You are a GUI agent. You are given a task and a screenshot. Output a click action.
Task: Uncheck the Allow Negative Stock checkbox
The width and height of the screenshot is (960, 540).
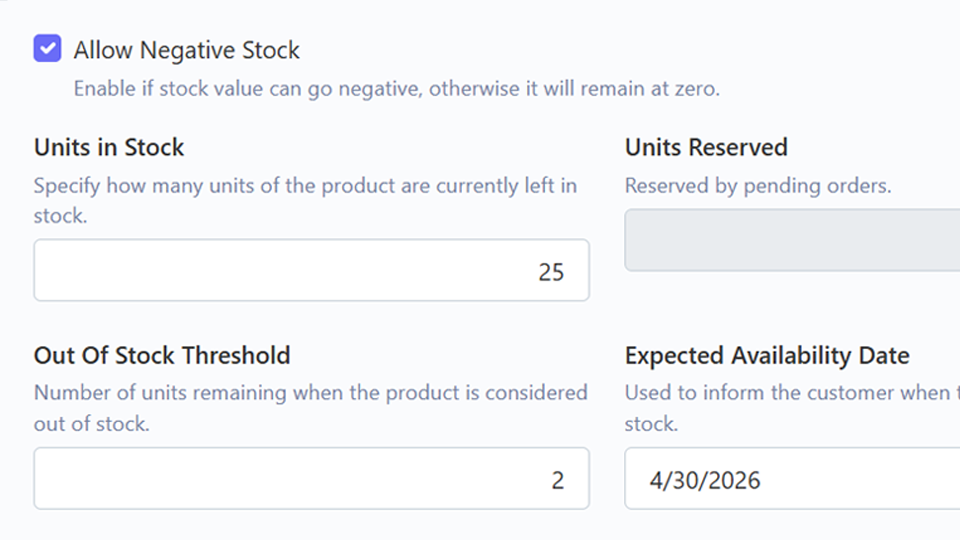click(x=47, y=49)
